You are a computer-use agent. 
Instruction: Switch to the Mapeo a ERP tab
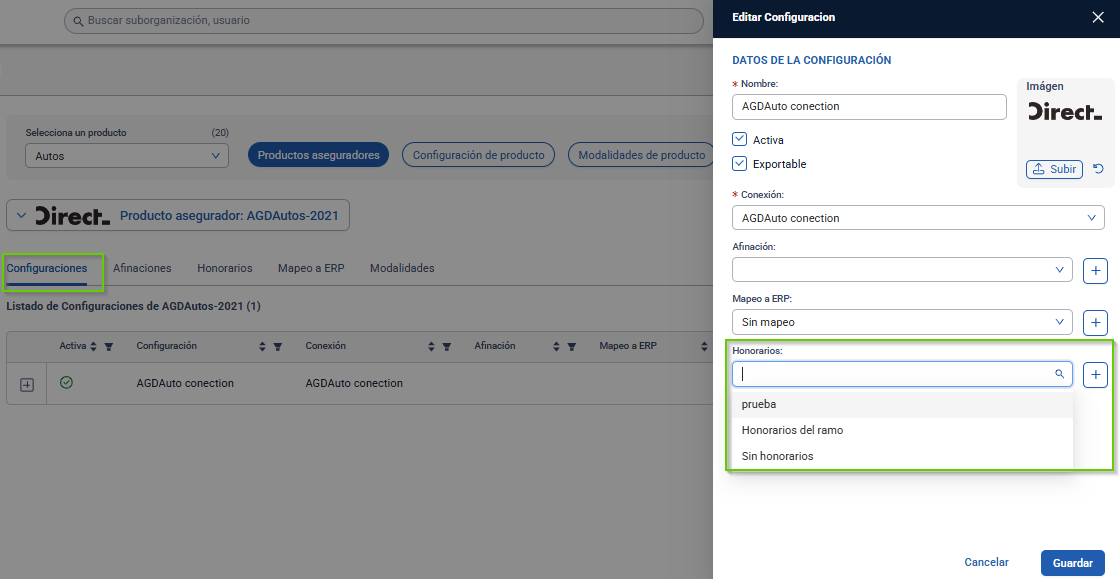[311, 268]
